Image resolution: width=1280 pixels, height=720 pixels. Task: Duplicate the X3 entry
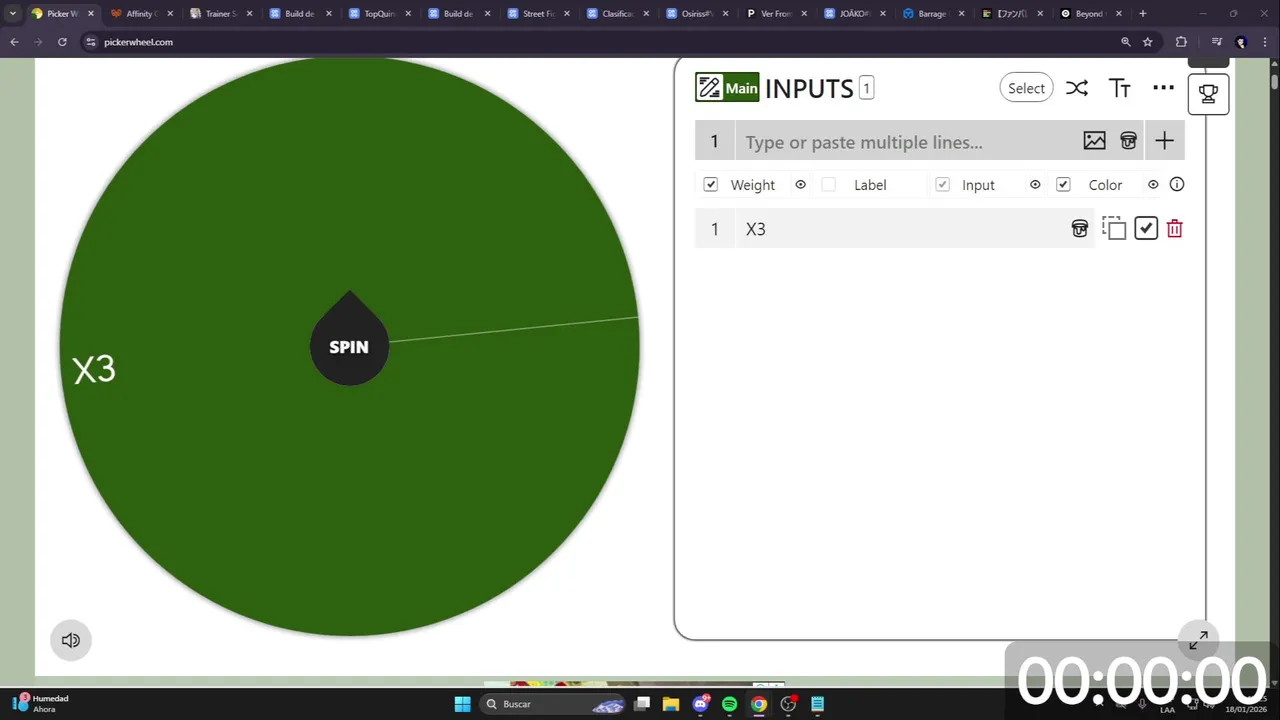(1114, 229)
